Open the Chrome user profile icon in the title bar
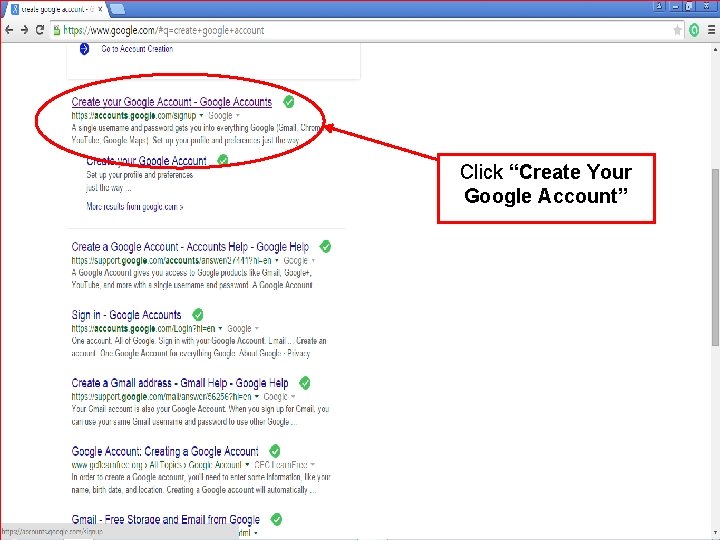Viewport: 720px width, 540px height. pyautogui.click(x=659, y=6)
